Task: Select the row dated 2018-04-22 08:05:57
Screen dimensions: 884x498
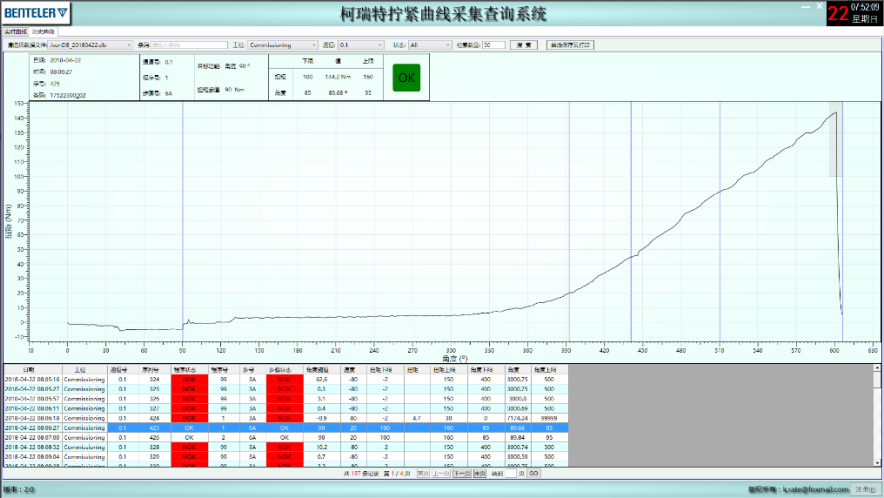Action: [285, 399]
